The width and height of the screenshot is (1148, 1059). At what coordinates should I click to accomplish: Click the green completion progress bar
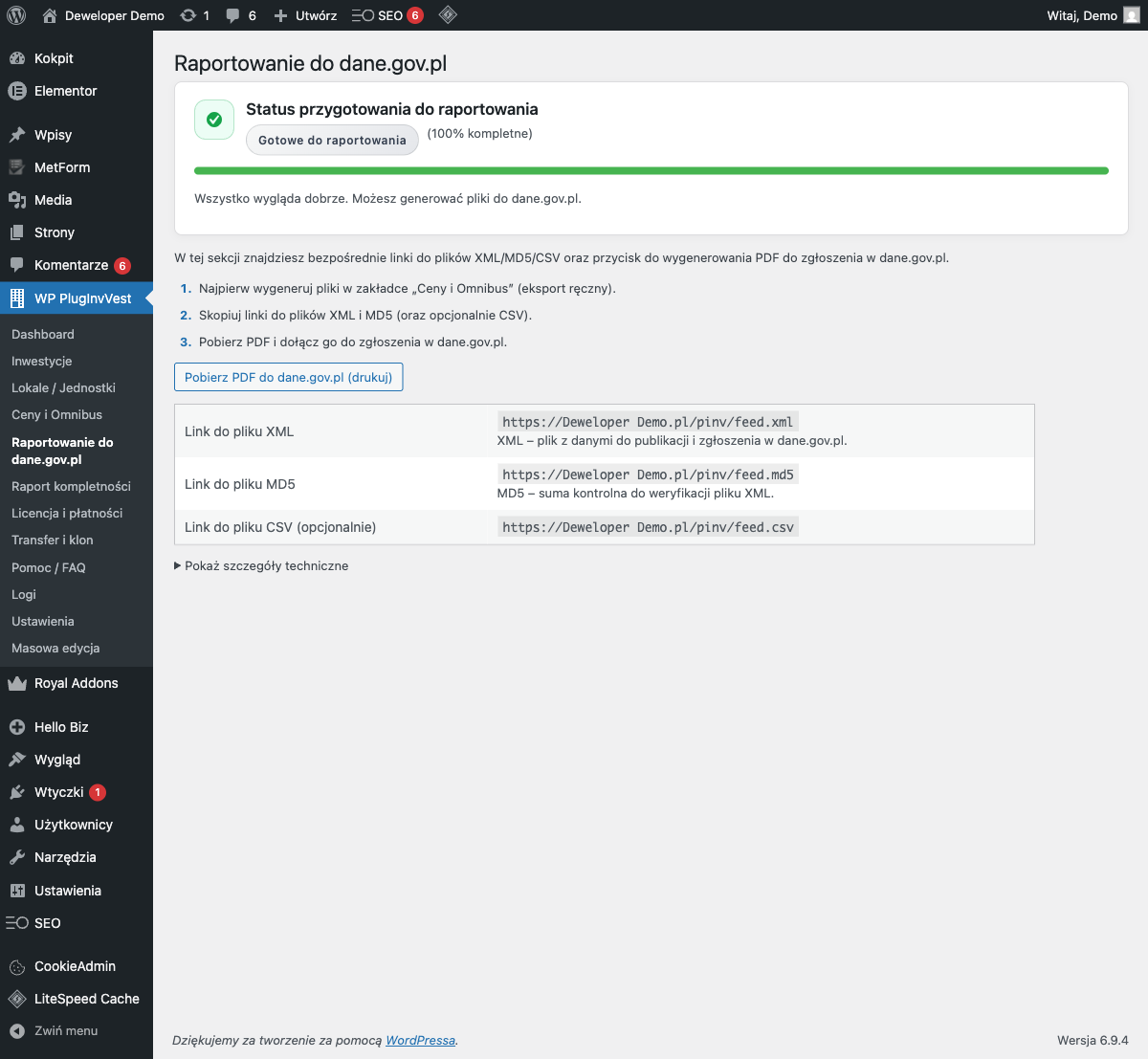pyautogui.click(x=651, y=171)
